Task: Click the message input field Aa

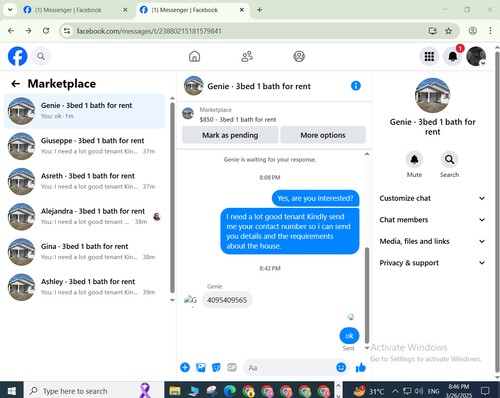Action: pyautogui.click(x=289, y=368)
